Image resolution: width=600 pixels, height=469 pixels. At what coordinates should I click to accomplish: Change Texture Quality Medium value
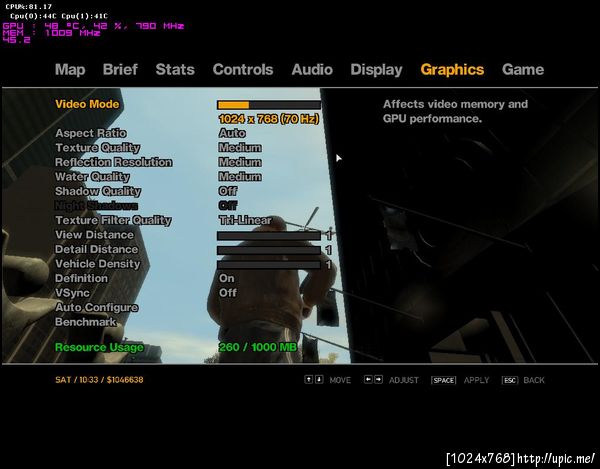click(240, 148)
